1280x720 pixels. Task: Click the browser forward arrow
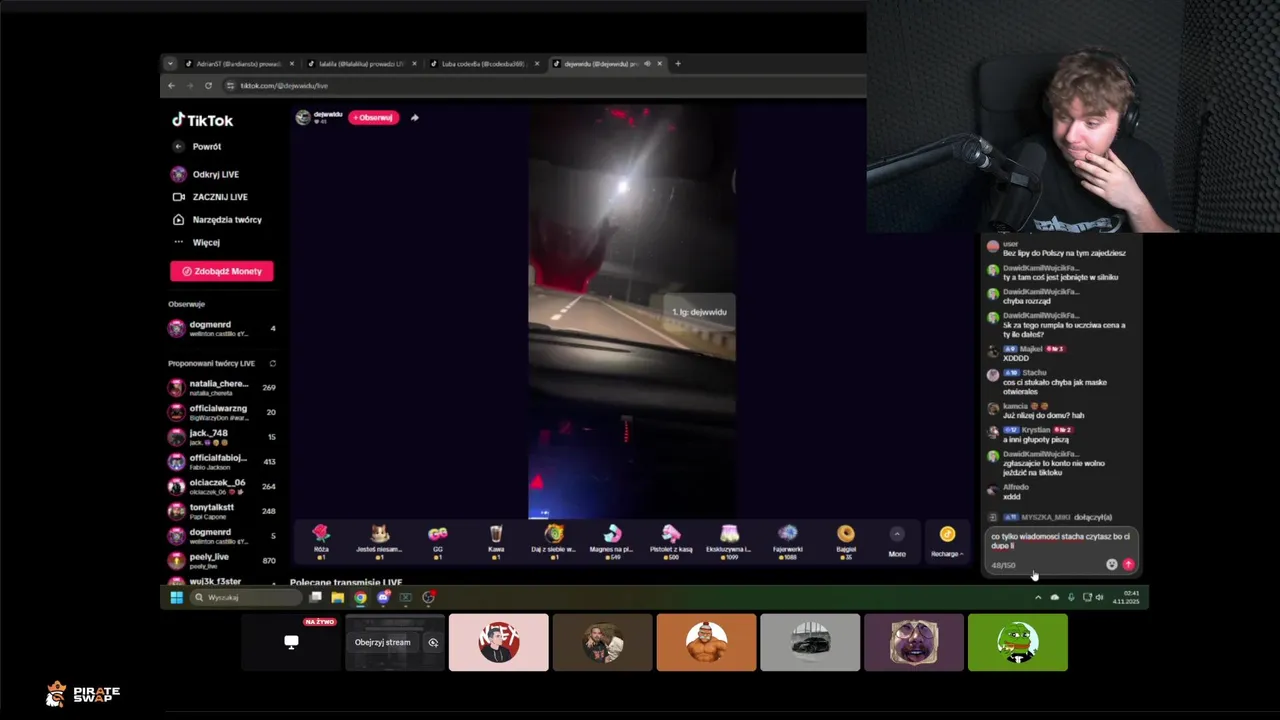click(x=189, y=86)
